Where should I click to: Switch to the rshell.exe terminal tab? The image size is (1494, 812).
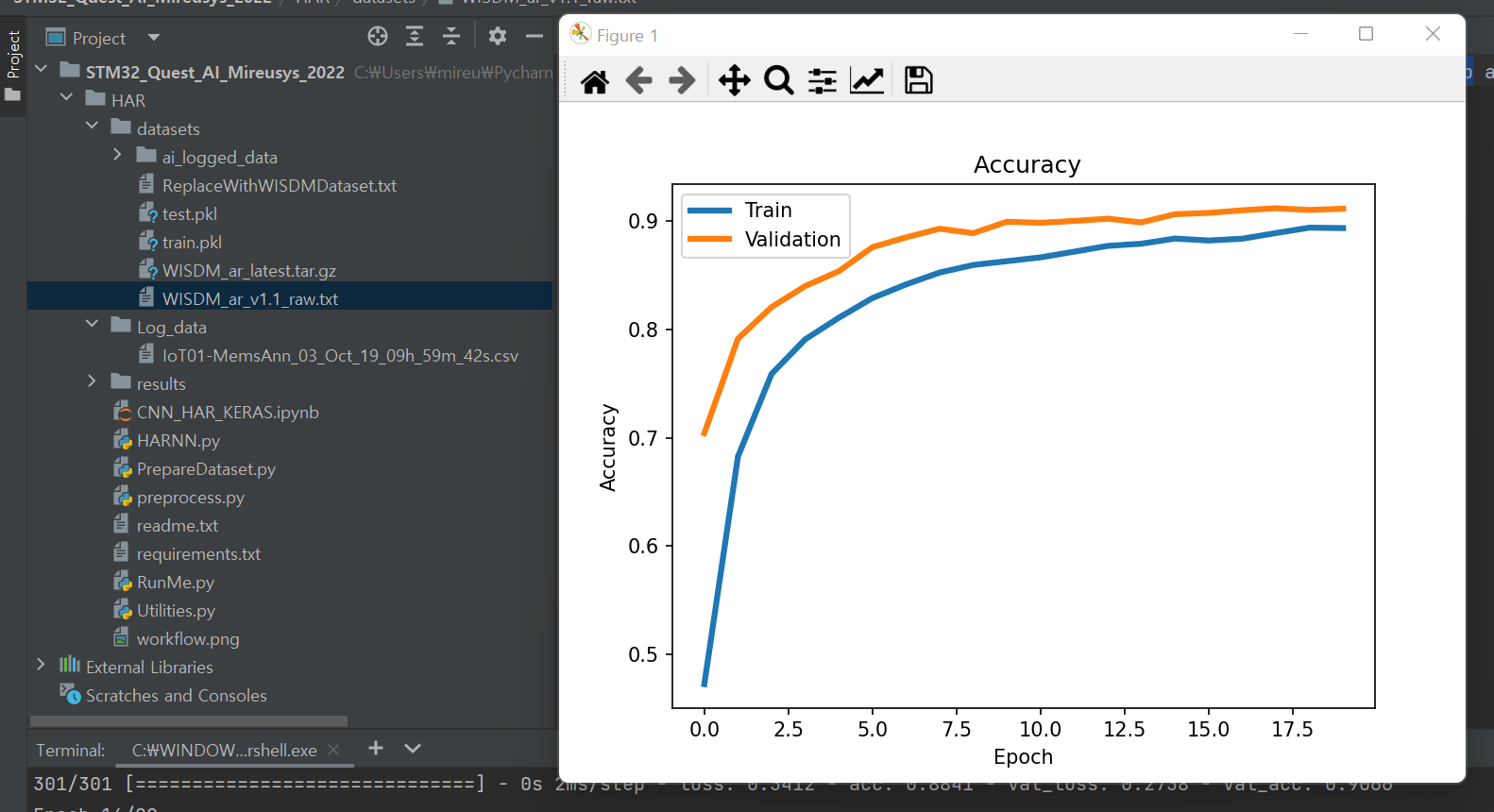click(224, 751)
